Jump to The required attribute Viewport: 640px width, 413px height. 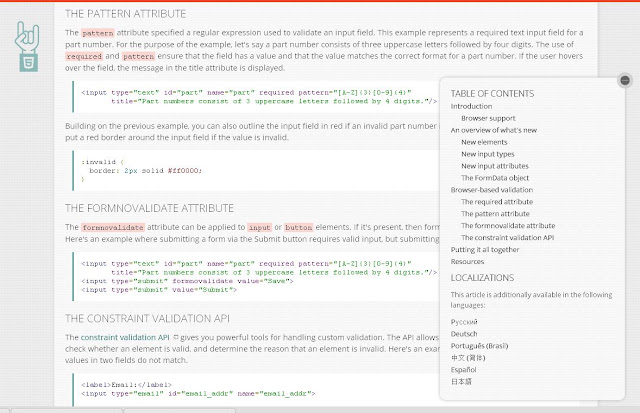[497, 202]
